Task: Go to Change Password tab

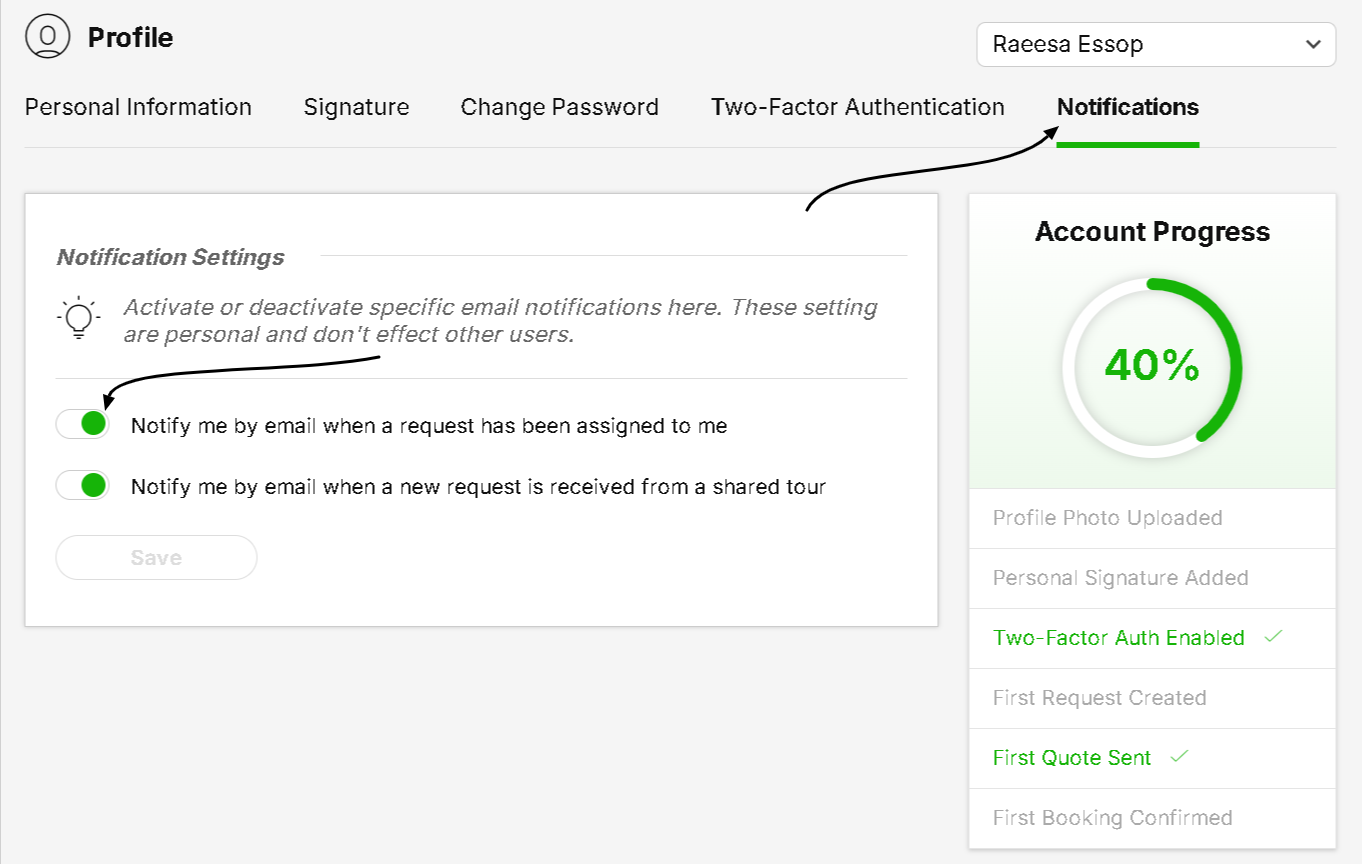Action: (559, 107)
